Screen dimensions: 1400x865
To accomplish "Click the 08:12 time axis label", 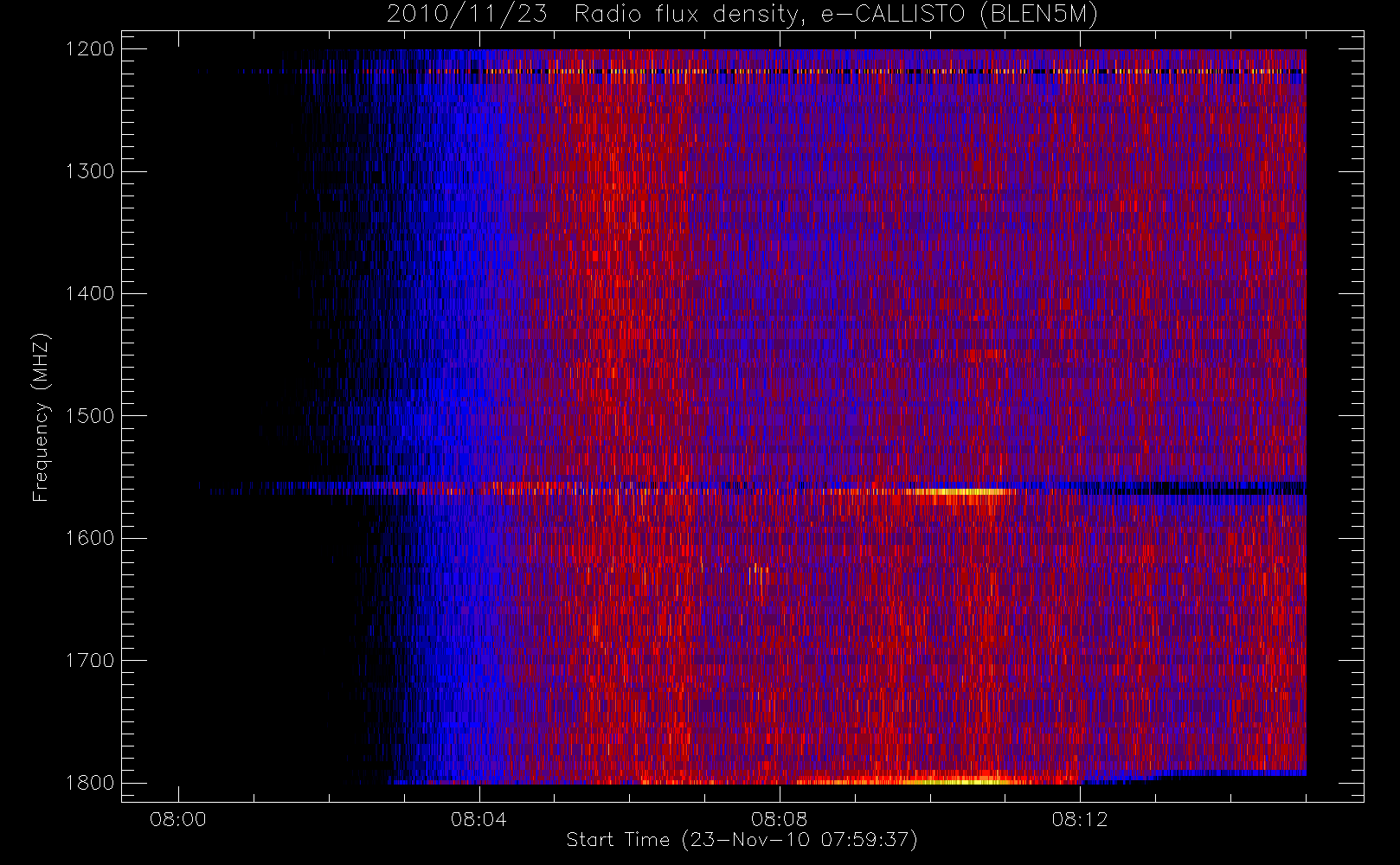I will pyautogui.click(x=1080, y=819).
